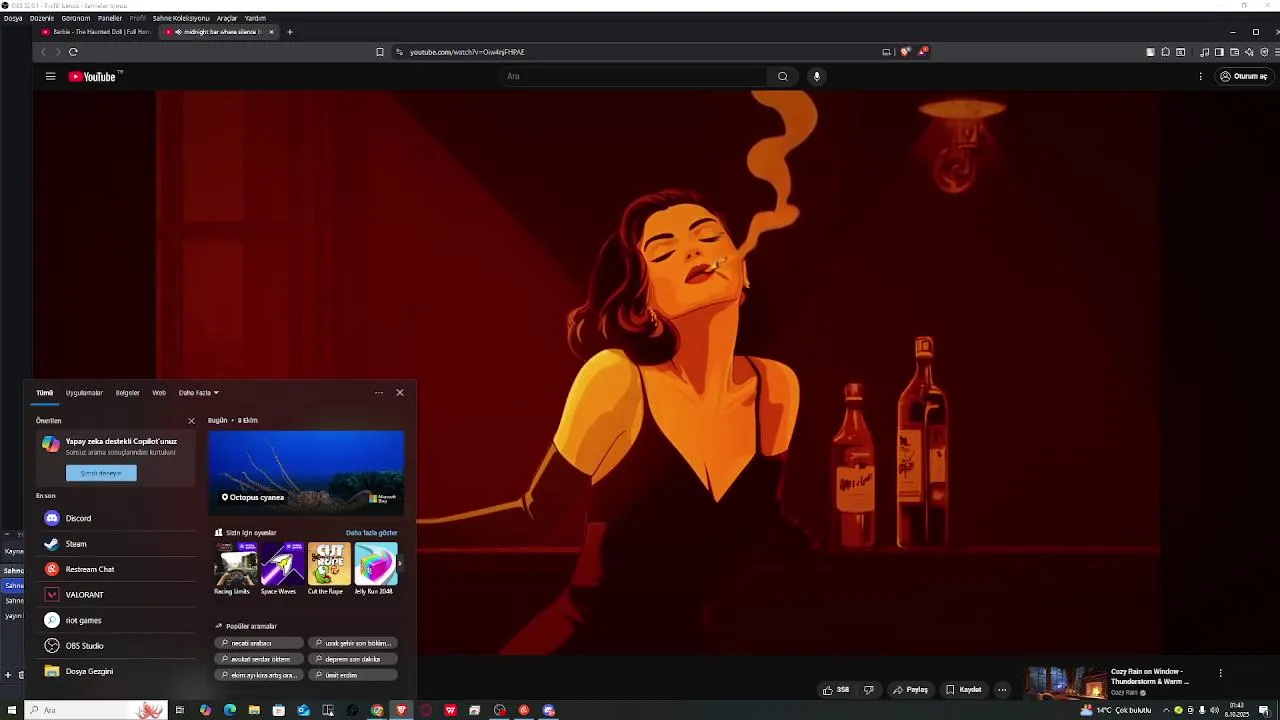This screenshot has width=1280, height=720.
Task: Switch to Barbie Haunted Doll tab
Action: [x=96, y=32]
